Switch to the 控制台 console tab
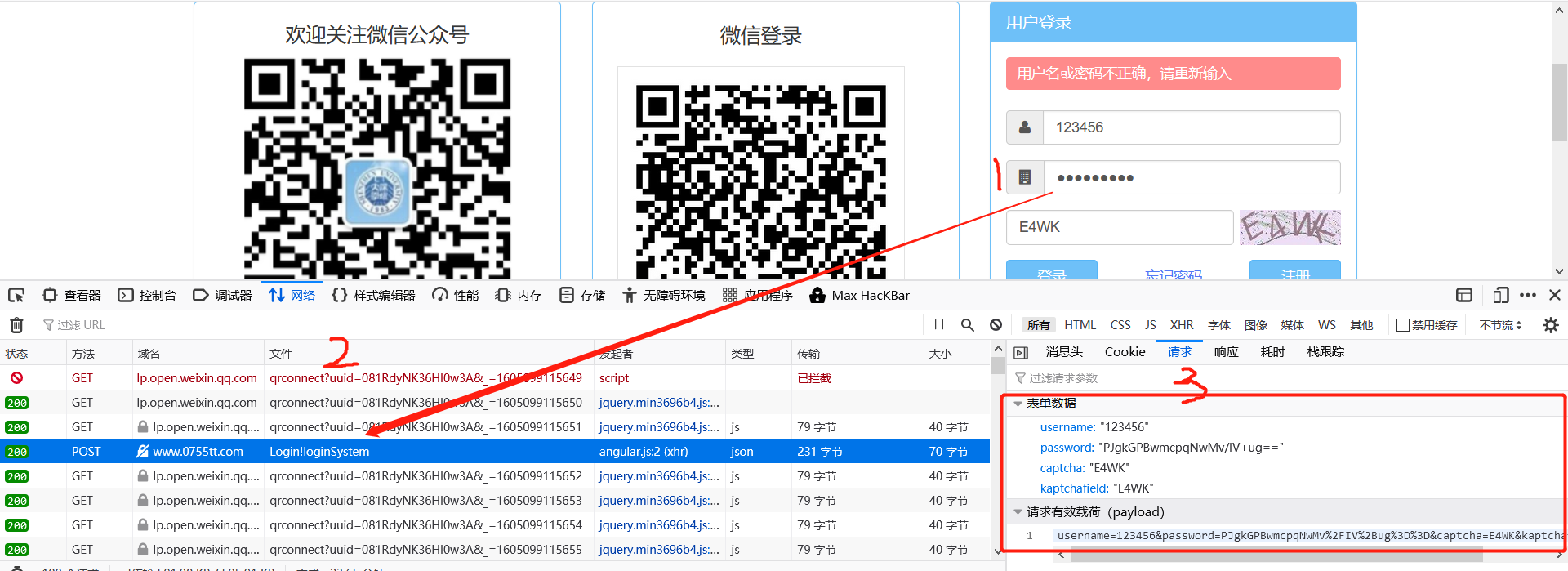 point(147,296)
